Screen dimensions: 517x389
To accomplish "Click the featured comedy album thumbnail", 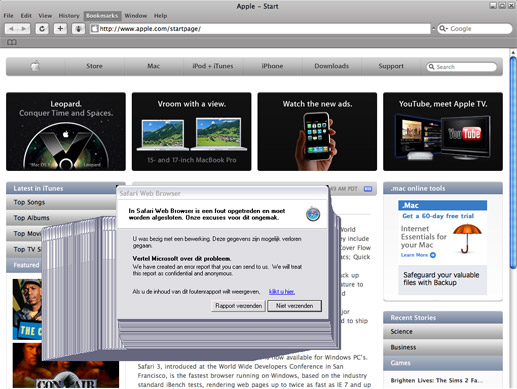I will point(27,309).
